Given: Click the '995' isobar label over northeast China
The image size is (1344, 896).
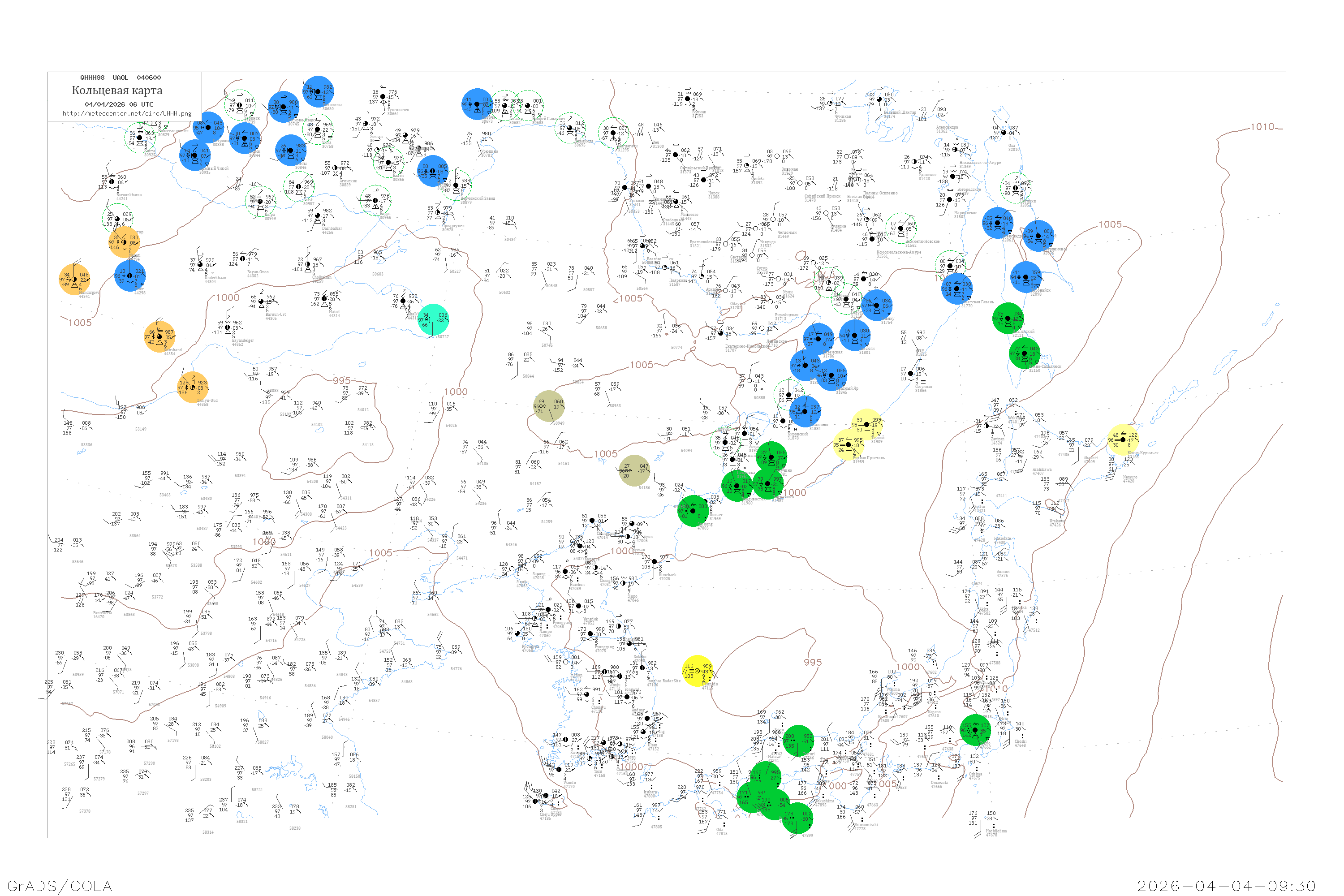Looking at the screenshot, I should (342, 380).
